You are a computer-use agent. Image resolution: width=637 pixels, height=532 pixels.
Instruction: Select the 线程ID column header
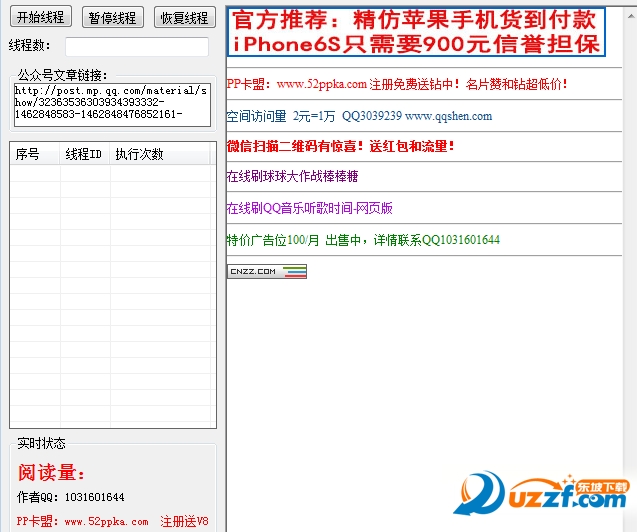pos(84,154)
